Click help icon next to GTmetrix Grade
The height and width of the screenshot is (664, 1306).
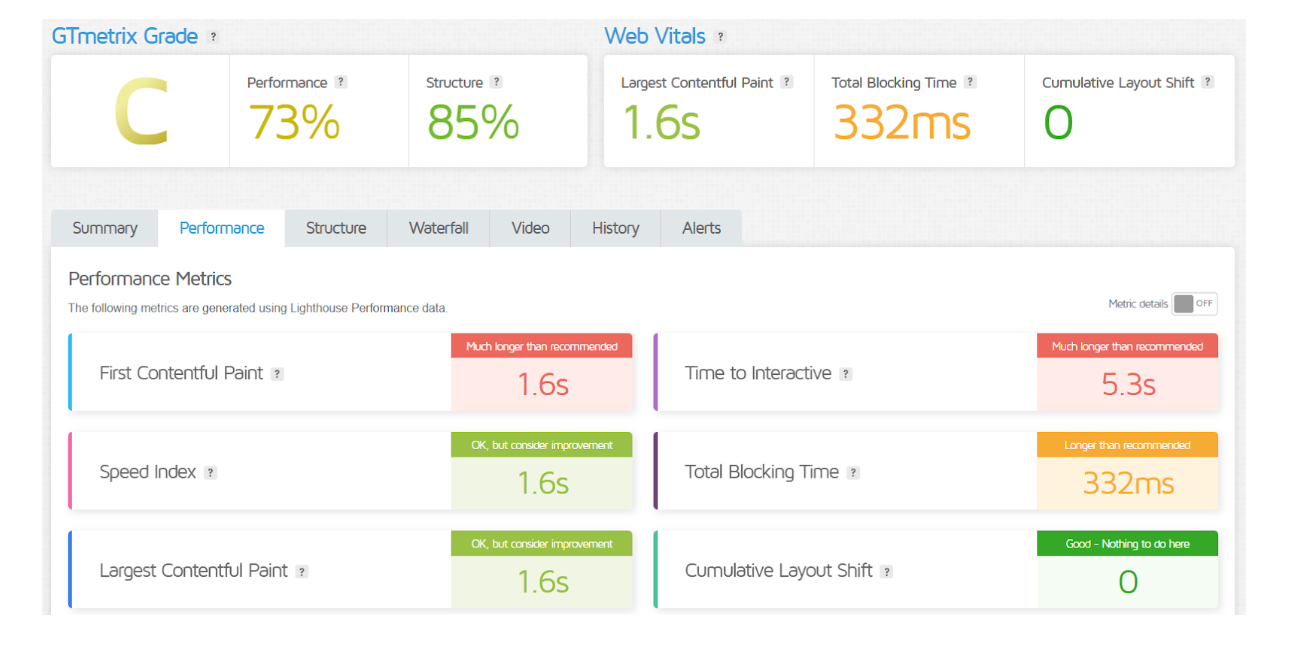point(213,37)
